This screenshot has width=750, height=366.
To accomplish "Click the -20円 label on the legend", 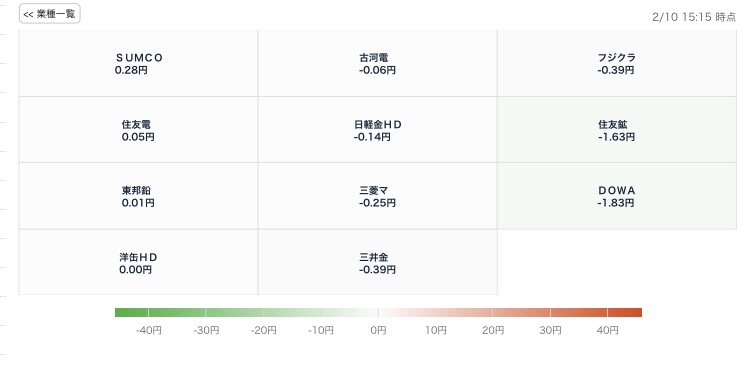I will tap(264, 330).
